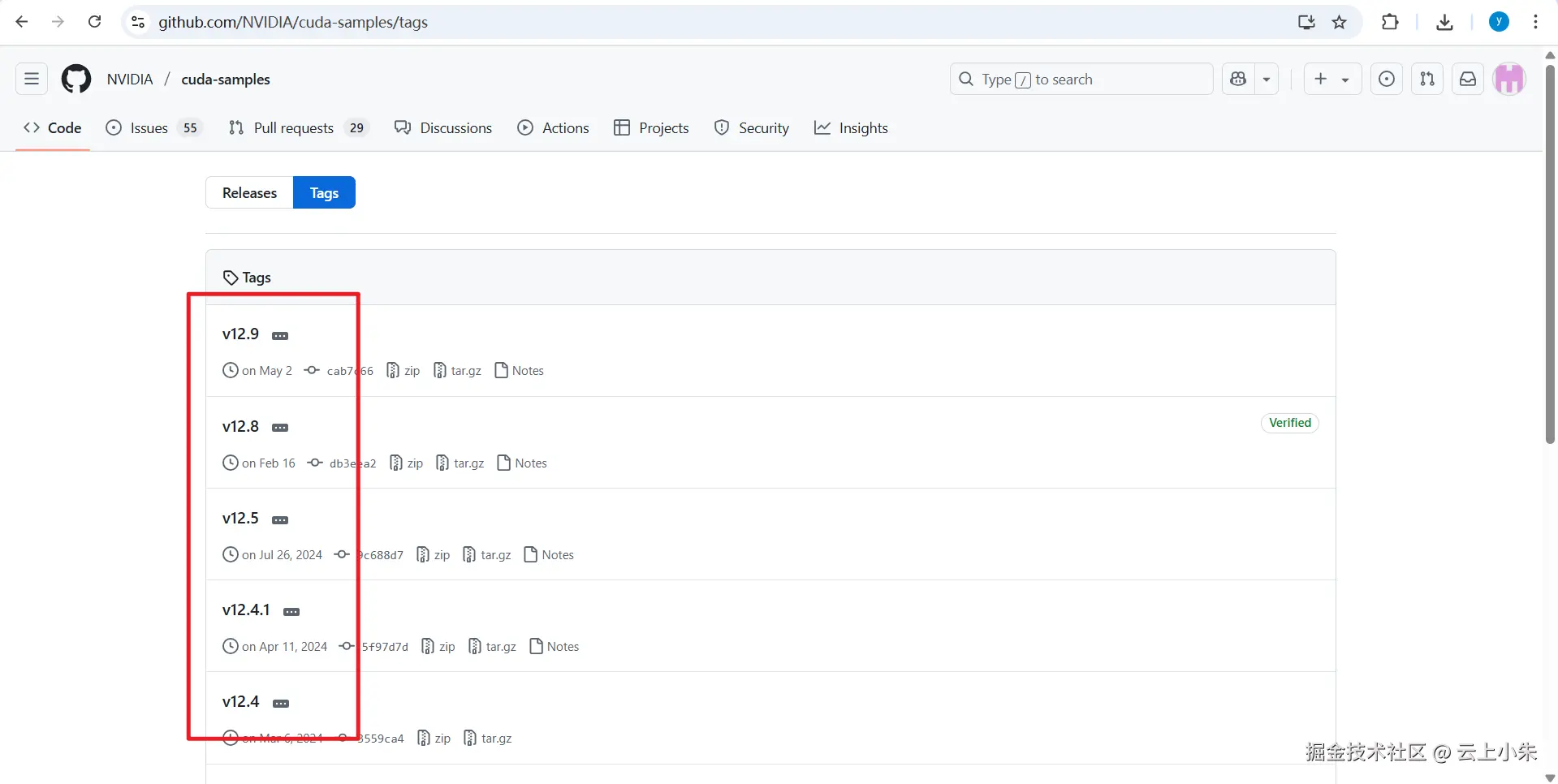
Task: Open your pull requests icon
Action: click(1427, 79)
